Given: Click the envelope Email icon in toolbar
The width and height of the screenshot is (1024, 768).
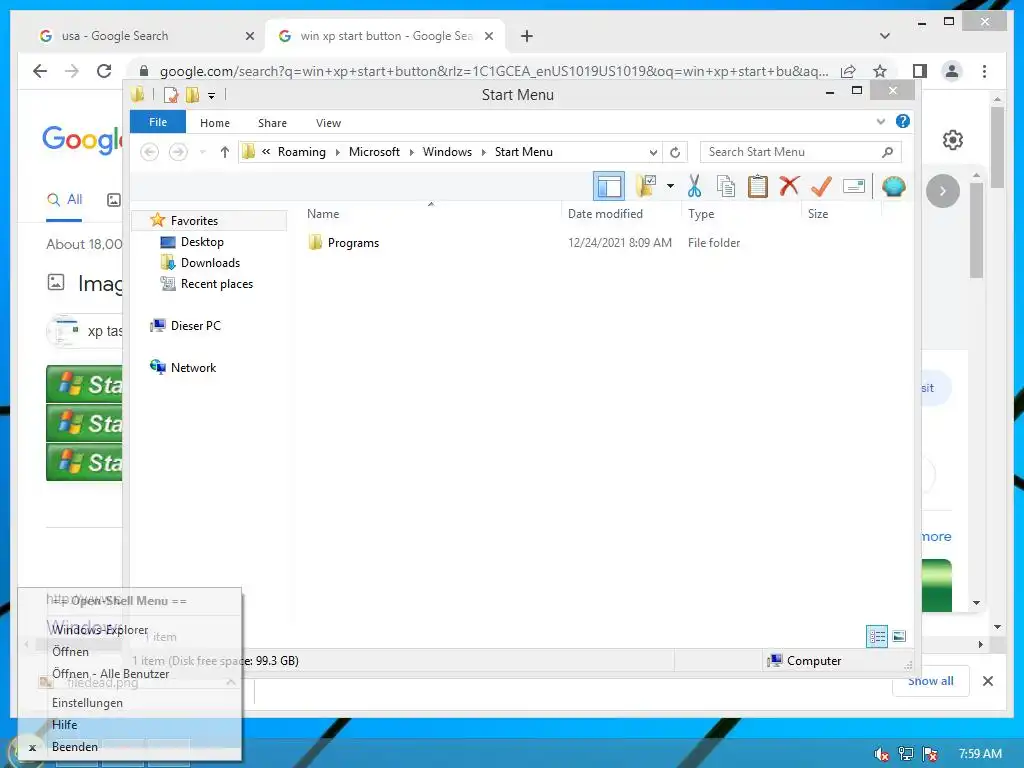Looking at the screenshot, I should pos(854,186).
